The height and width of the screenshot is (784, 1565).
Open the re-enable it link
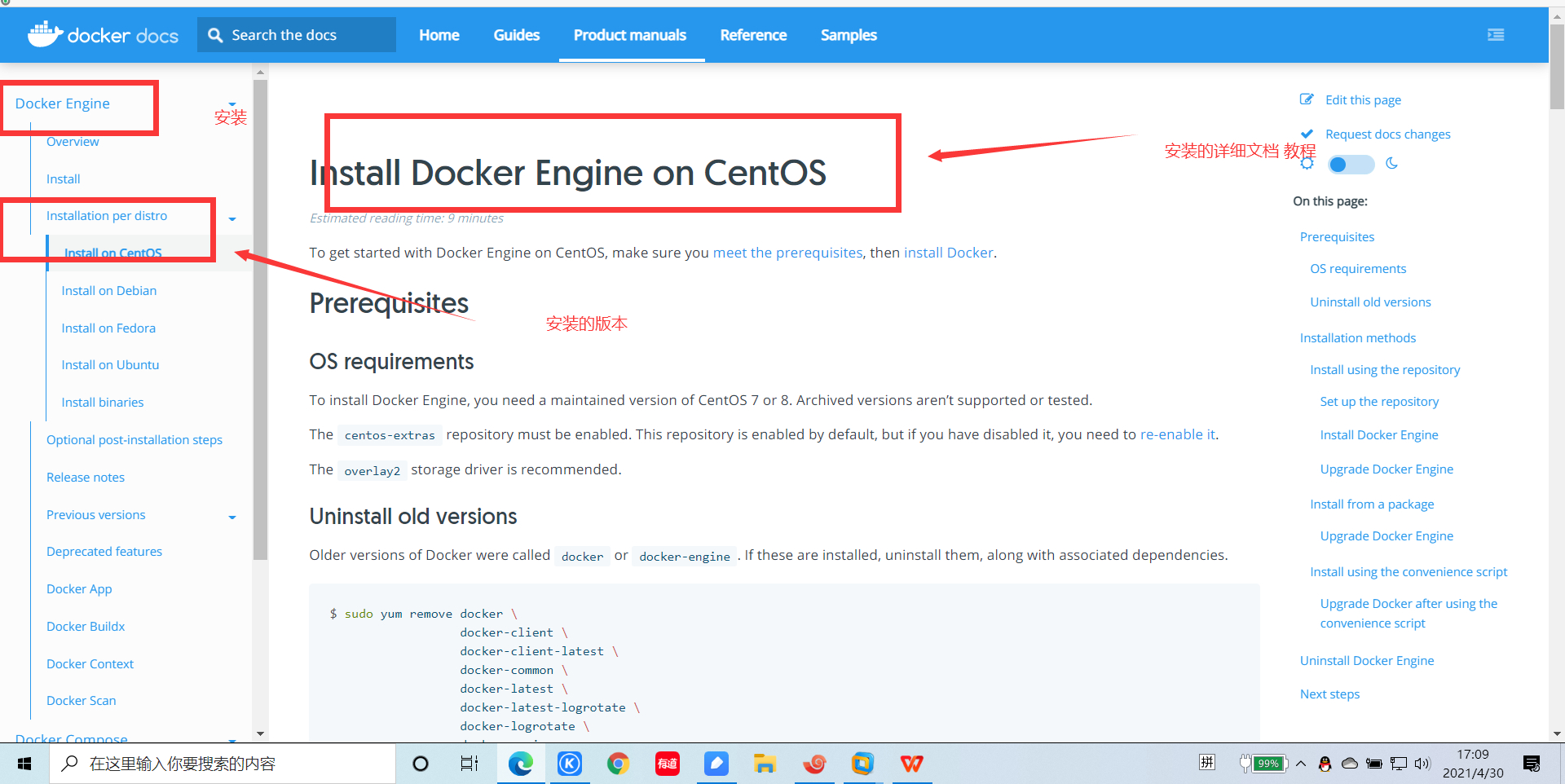(x=1177, y=434)
